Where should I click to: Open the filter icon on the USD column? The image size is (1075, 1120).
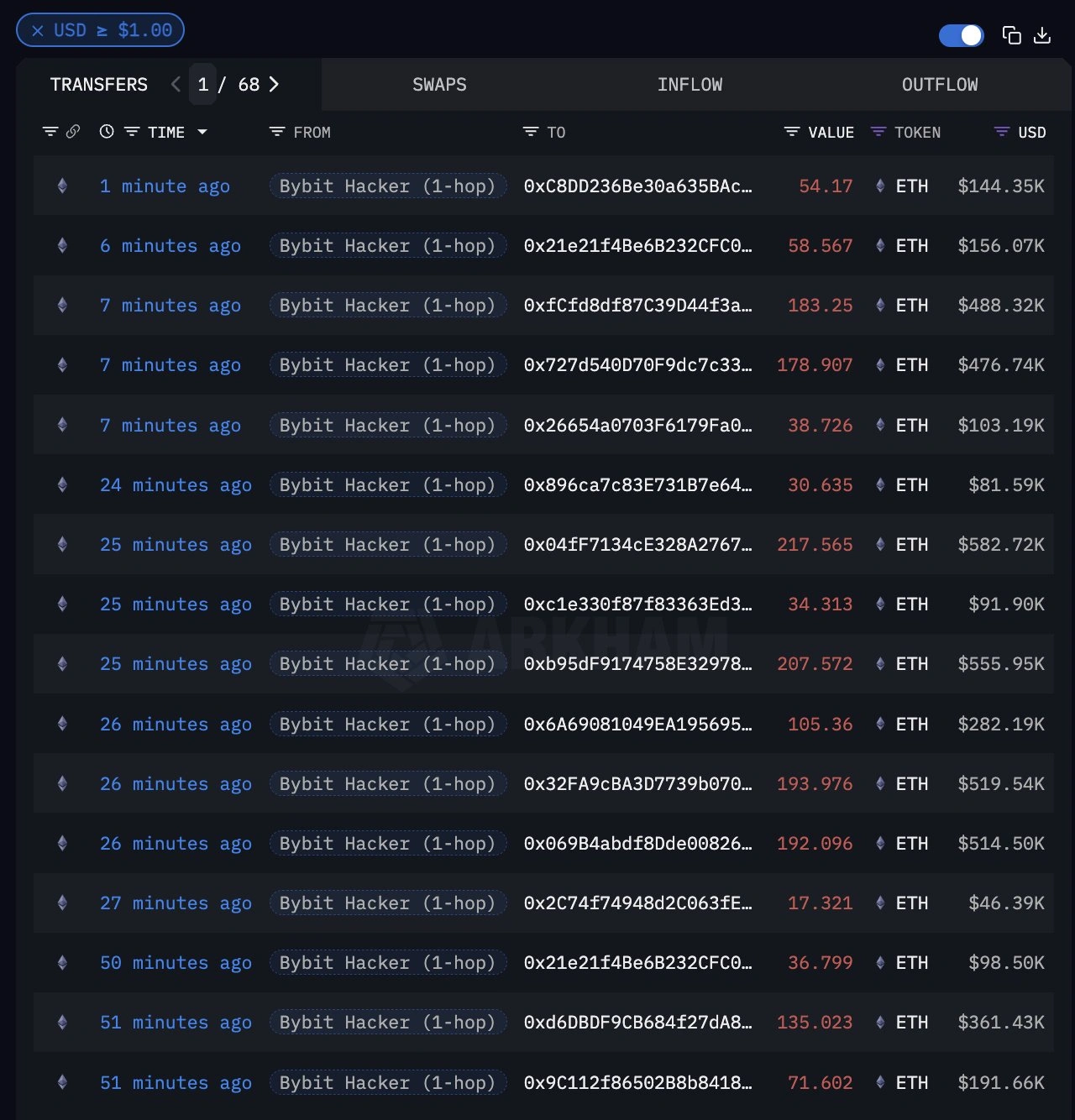pos(1001,132)
